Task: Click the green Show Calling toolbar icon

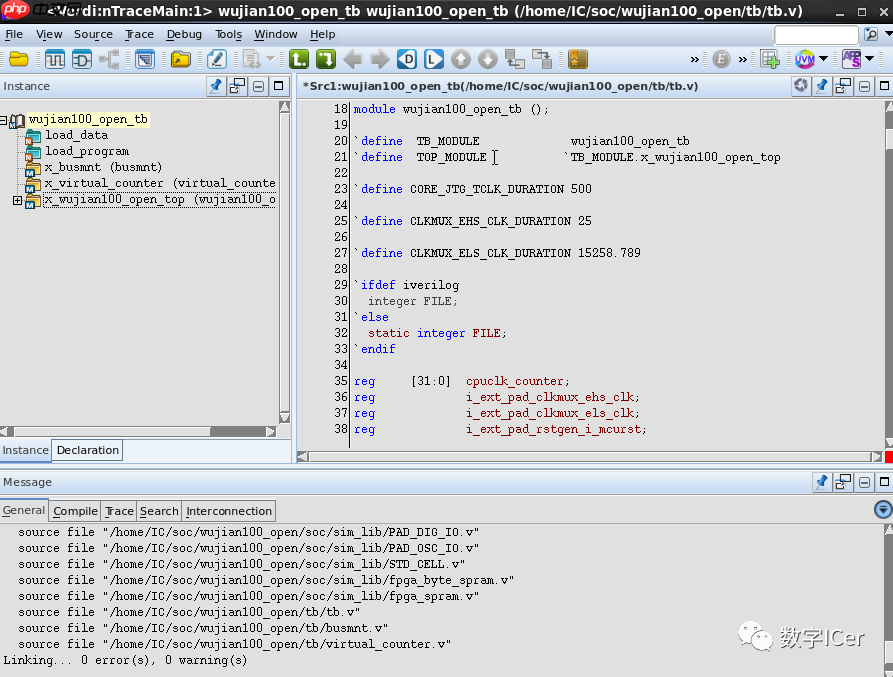Action: [298, 59]
